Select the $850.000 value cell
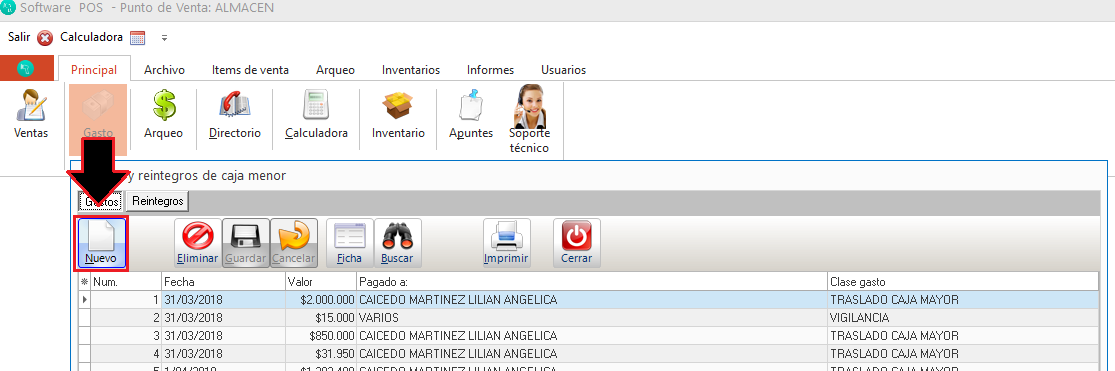 321,335
